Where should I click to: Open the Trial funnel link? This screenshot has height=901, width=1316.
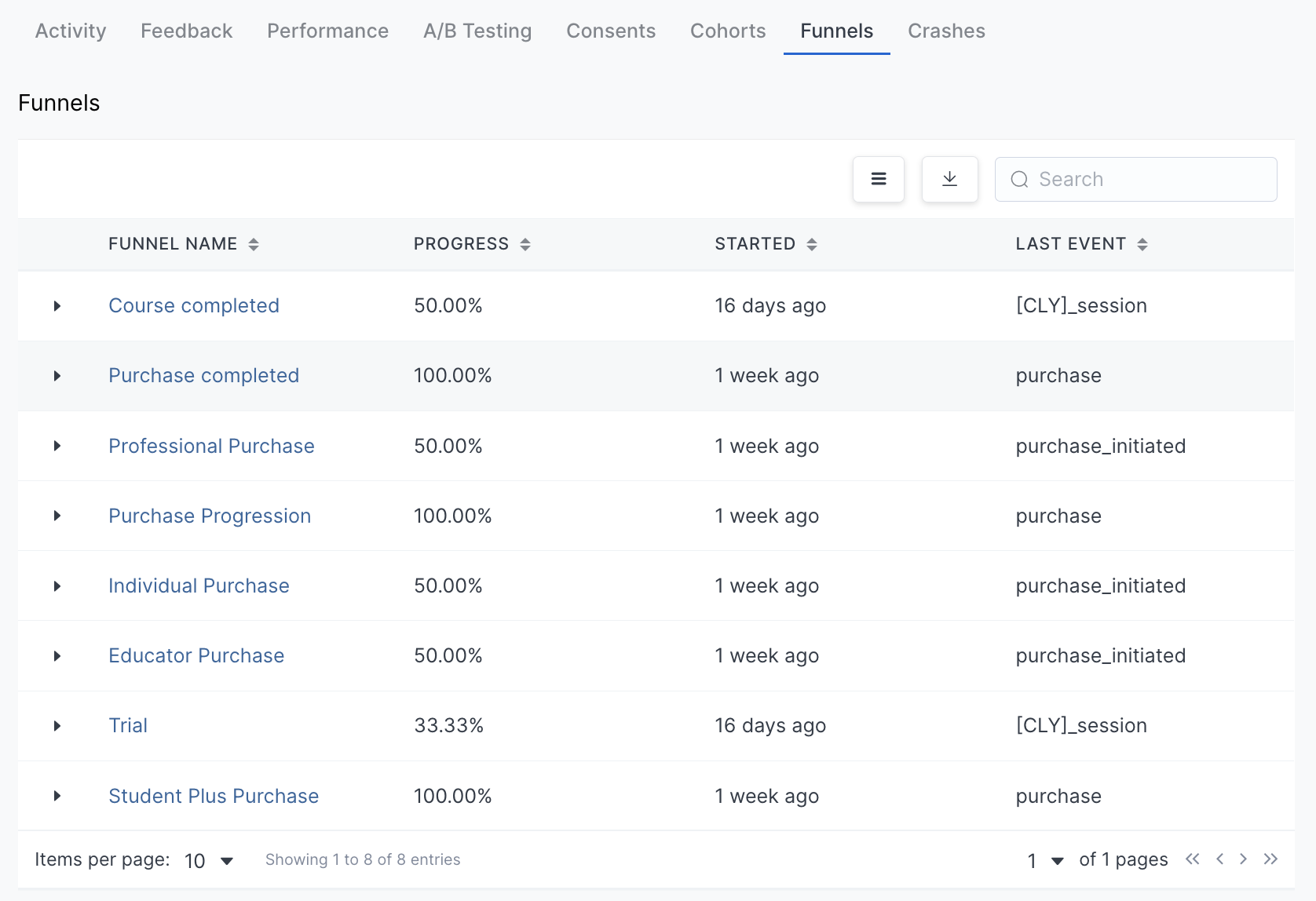[128, 725]
